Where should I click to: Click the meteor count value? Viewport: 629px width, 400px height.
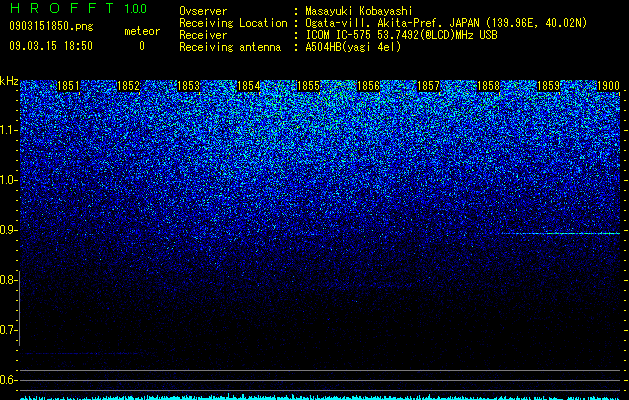pyautogui.click(x=142, y=47)
